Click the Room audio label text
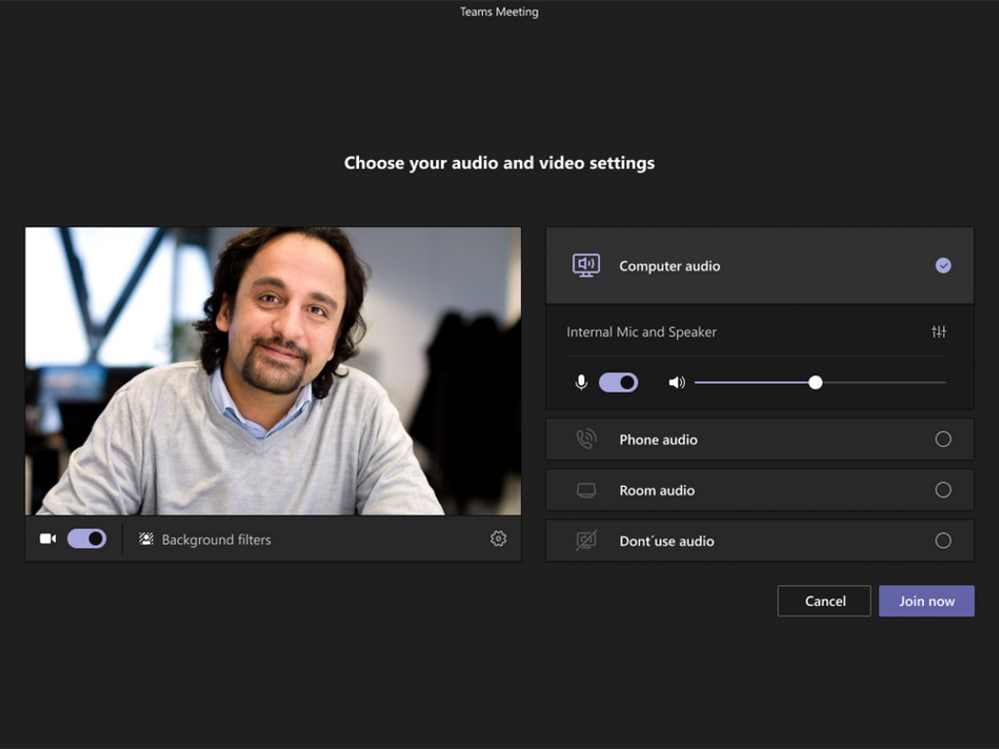999x749 pixels. coord(657,490)
